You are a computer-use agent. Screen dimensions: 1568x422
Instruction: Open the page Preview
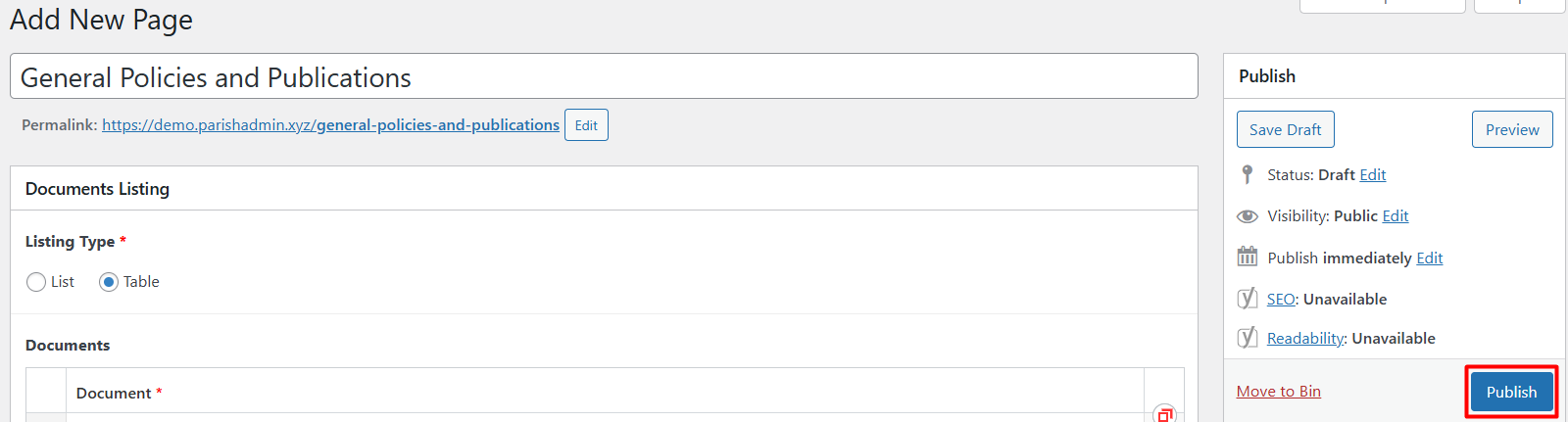click(1512, 129)
